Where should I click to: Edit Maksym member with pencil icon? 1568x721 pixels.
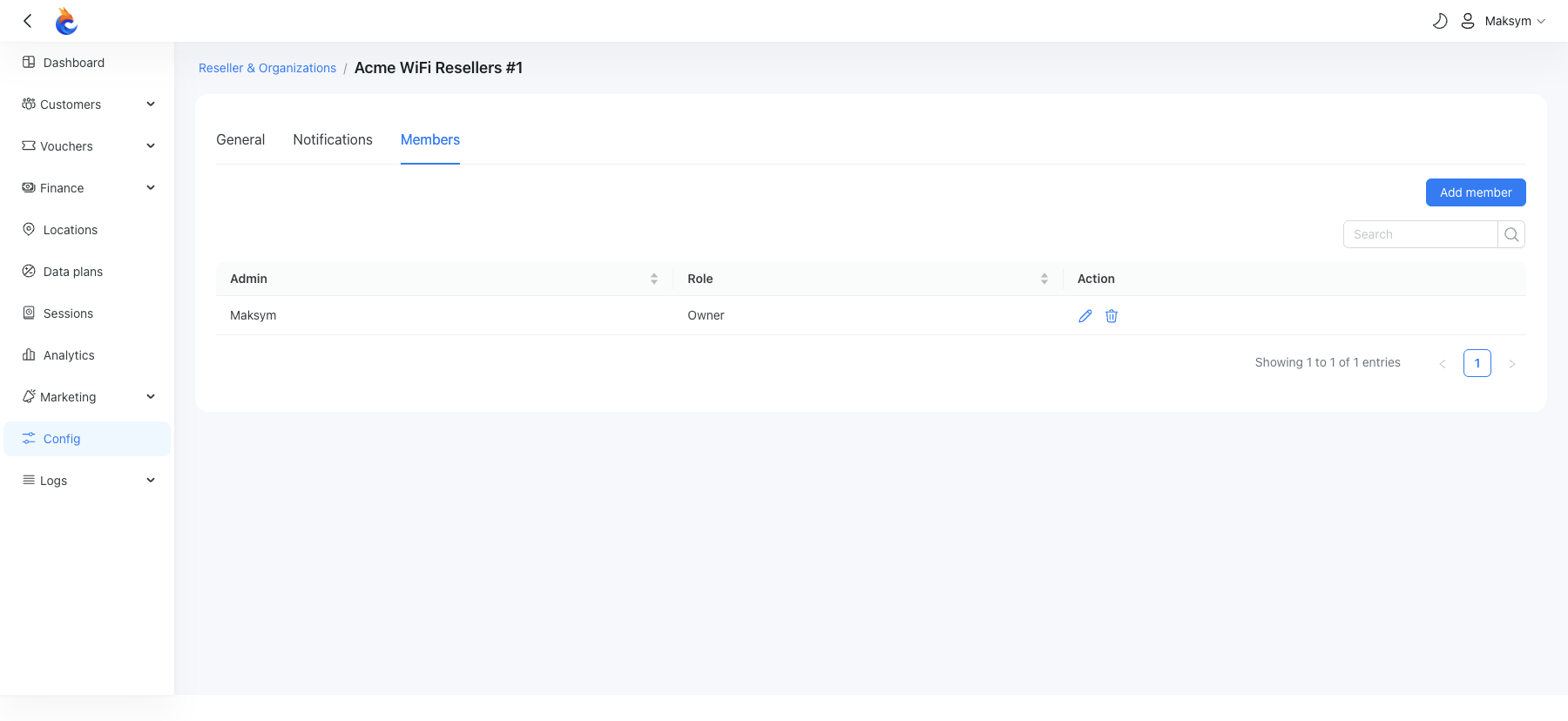[x=1085, y=316]
